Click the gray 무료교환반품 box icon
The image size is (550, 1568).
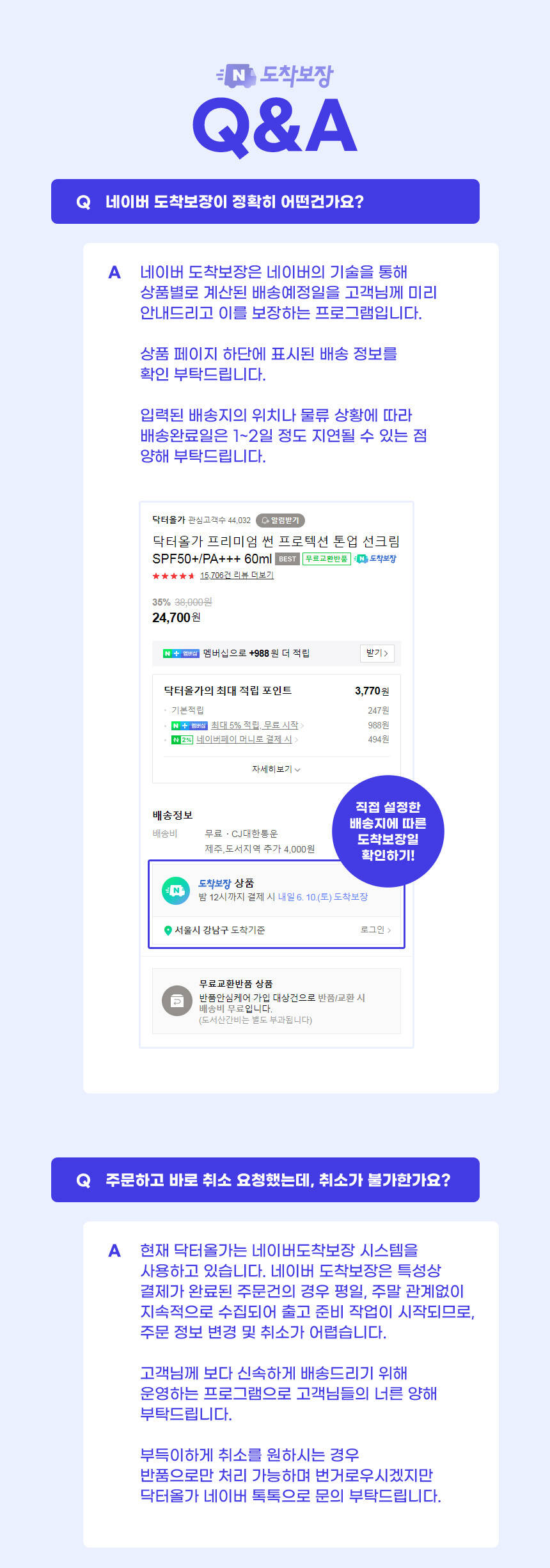point(177,1001)
